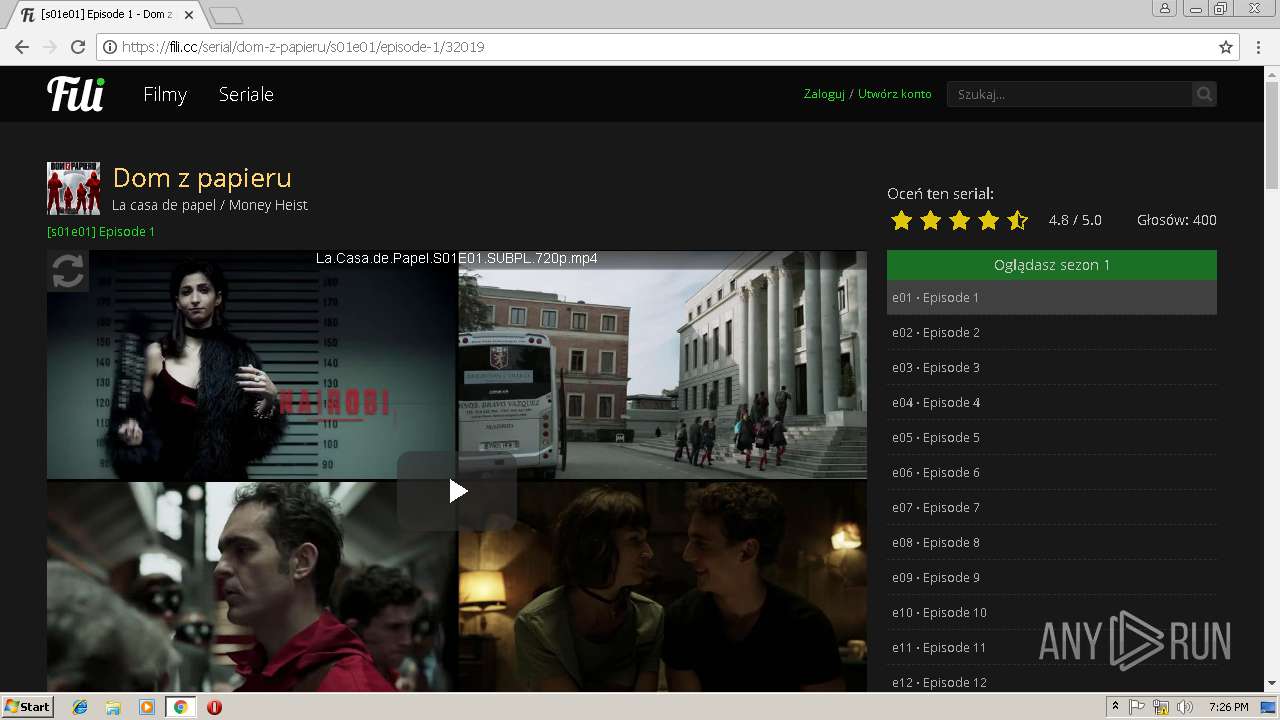This screenshot has width=1280, height=720.
Task: Rate the series four stars
Action: 988,220
